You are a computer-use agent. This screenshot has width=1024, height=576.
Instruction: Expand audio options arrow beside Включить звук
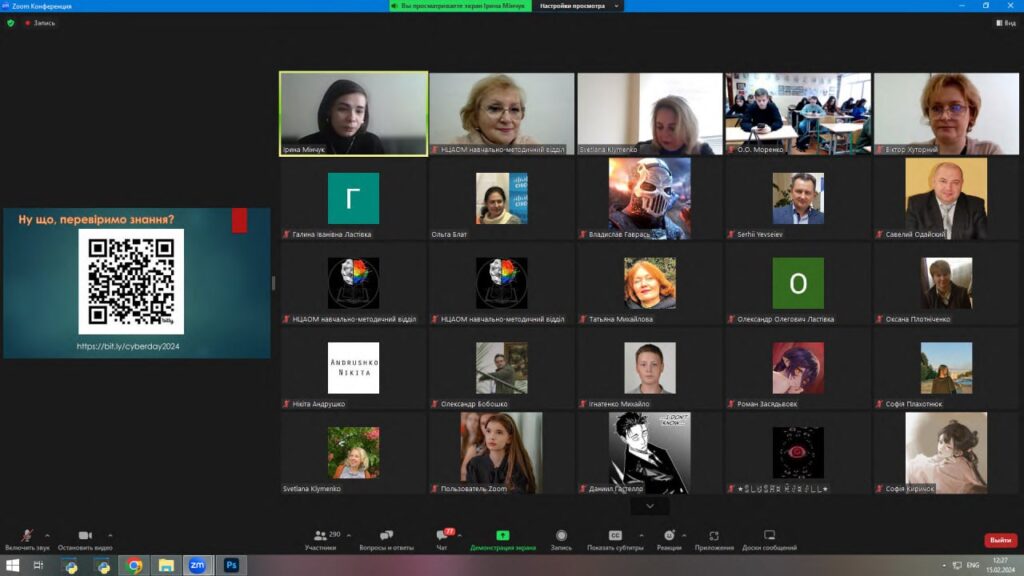[47, 535]
